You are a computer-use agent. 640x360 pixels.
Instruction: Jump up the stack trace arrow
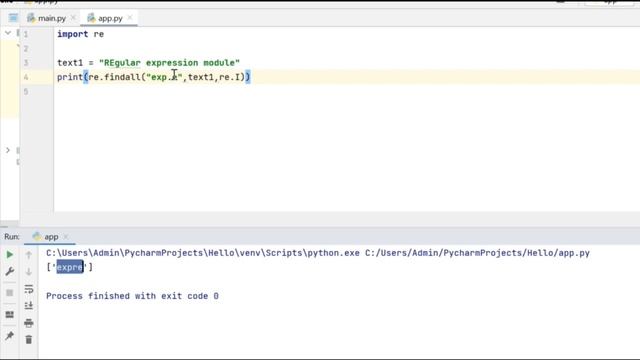[29, 256]
